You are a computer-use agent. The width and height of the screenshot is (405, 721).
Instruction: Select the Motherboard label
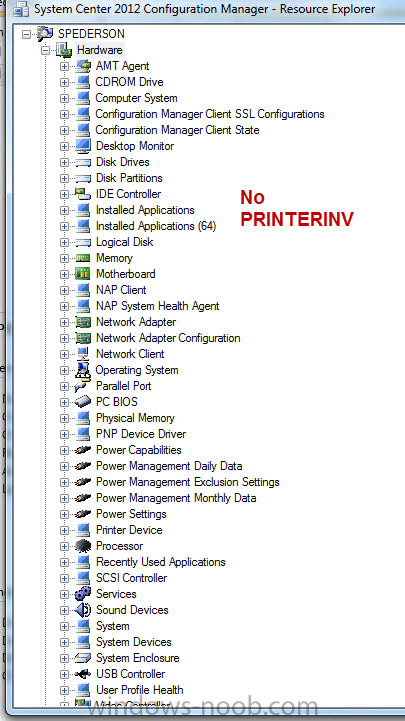coord(125,274)
